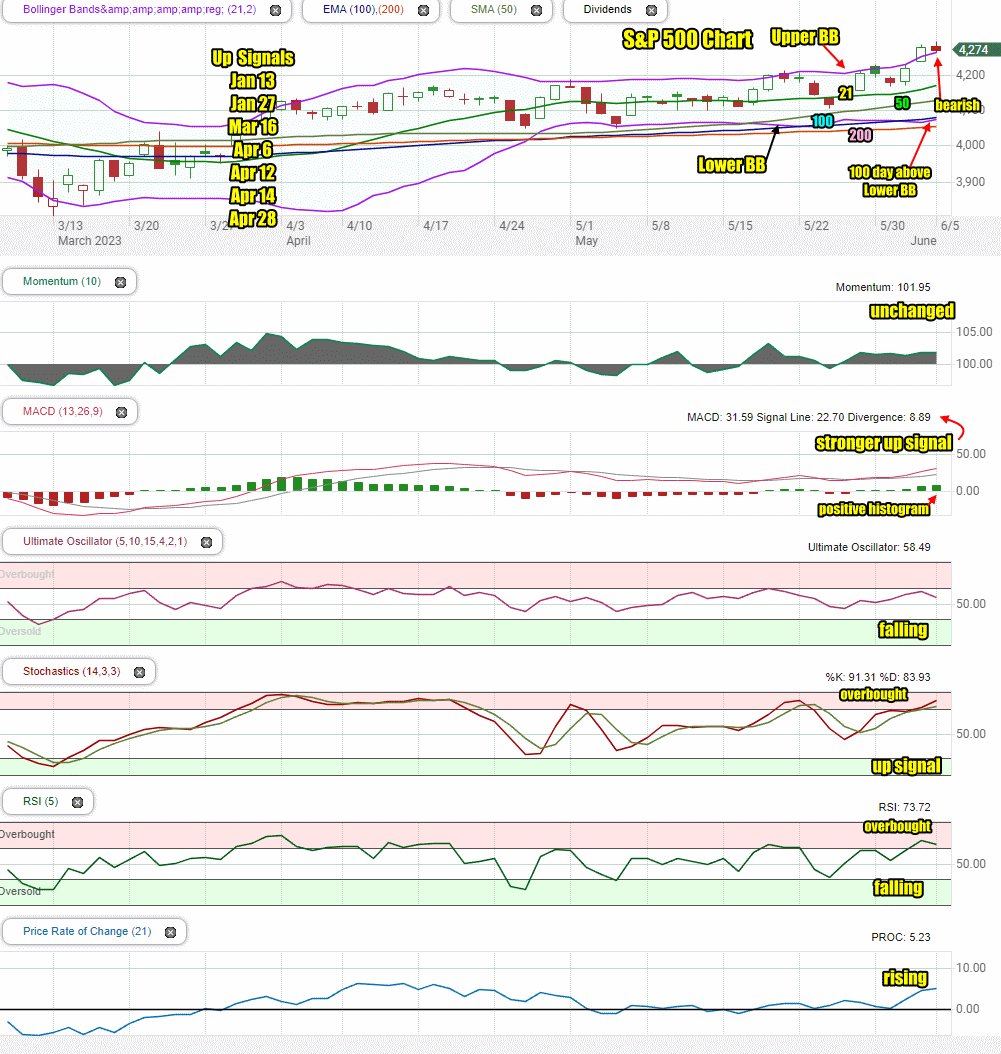The height and width of the screenshot is (1054, 1001).
Task: Open the Momentum (10) label
Action: coord(62,281)
